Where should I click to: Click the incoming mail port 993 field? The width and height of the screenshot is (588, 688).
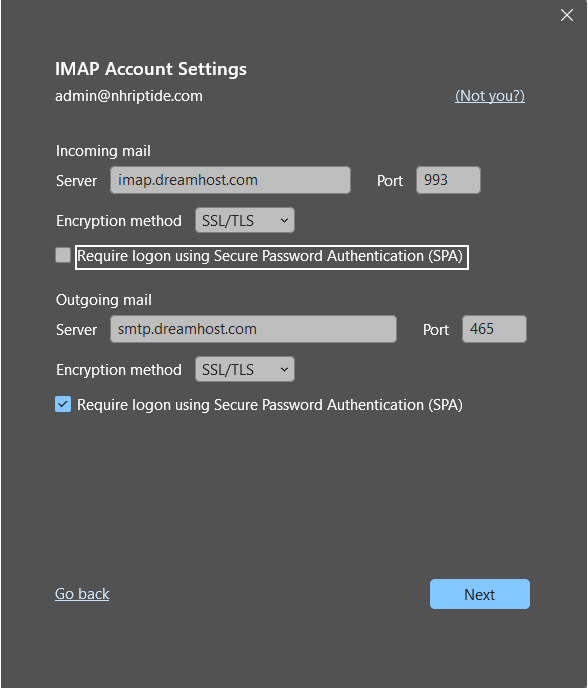(448, 180)
